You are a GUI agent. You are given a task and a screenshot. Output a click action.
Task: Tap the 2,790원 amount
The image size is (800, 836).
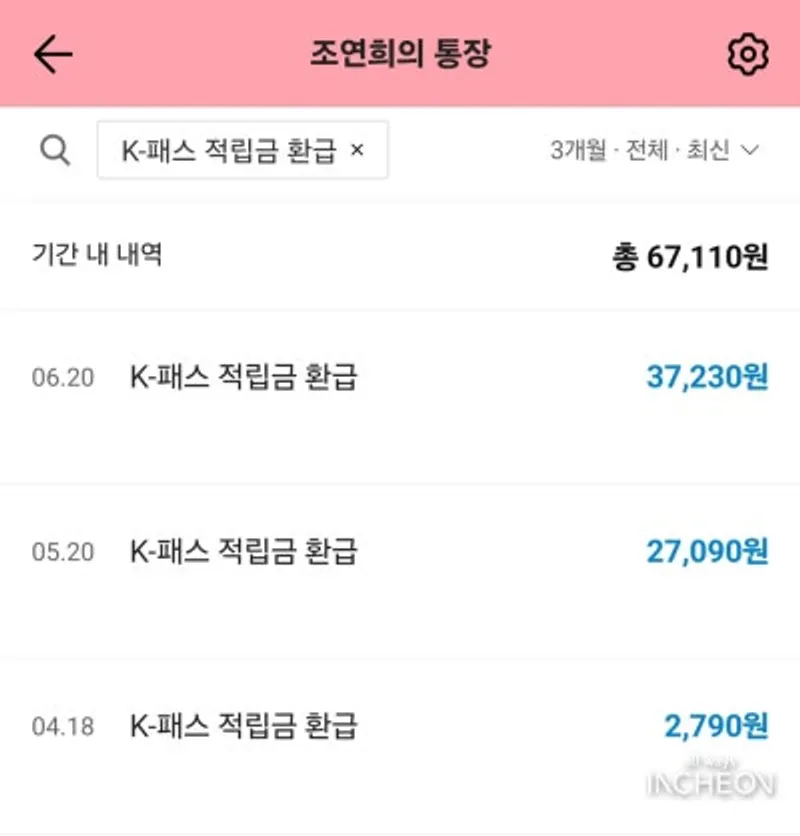click(716, 726)
